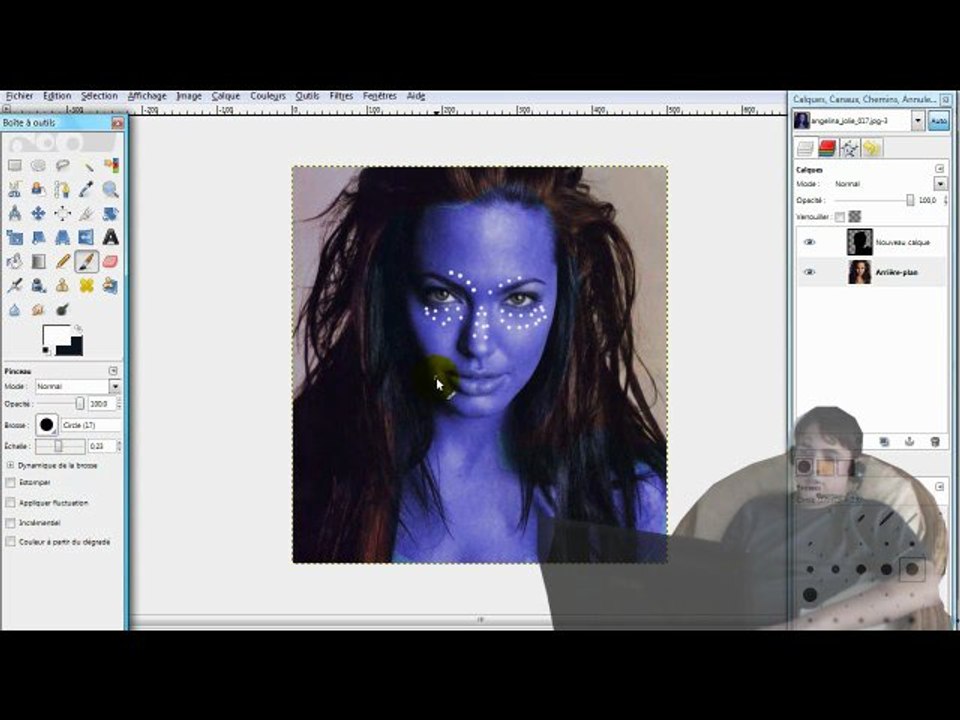This screenshot has width=960, height=720.
Task: Open the Couleurs menu
Action: pos(268,96)
